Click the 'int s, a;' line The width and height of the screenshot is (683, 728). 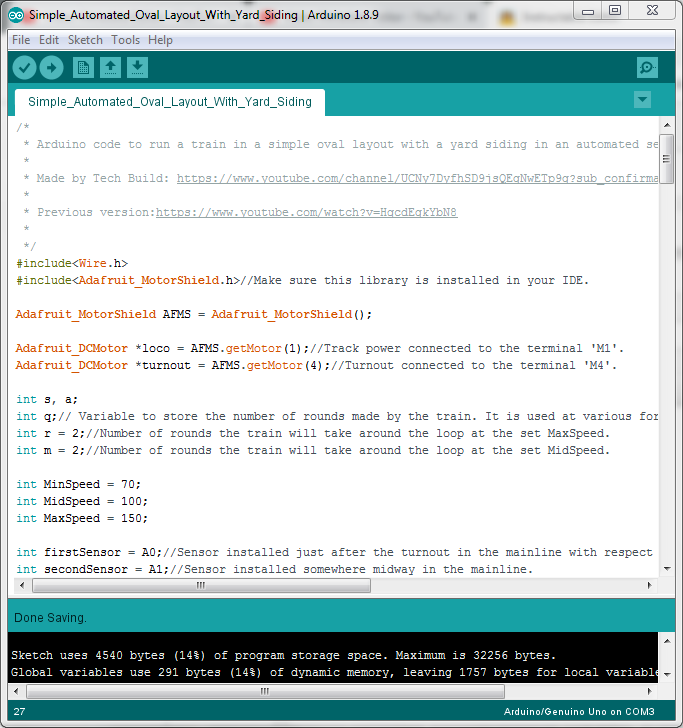click(x=47, y=399)
